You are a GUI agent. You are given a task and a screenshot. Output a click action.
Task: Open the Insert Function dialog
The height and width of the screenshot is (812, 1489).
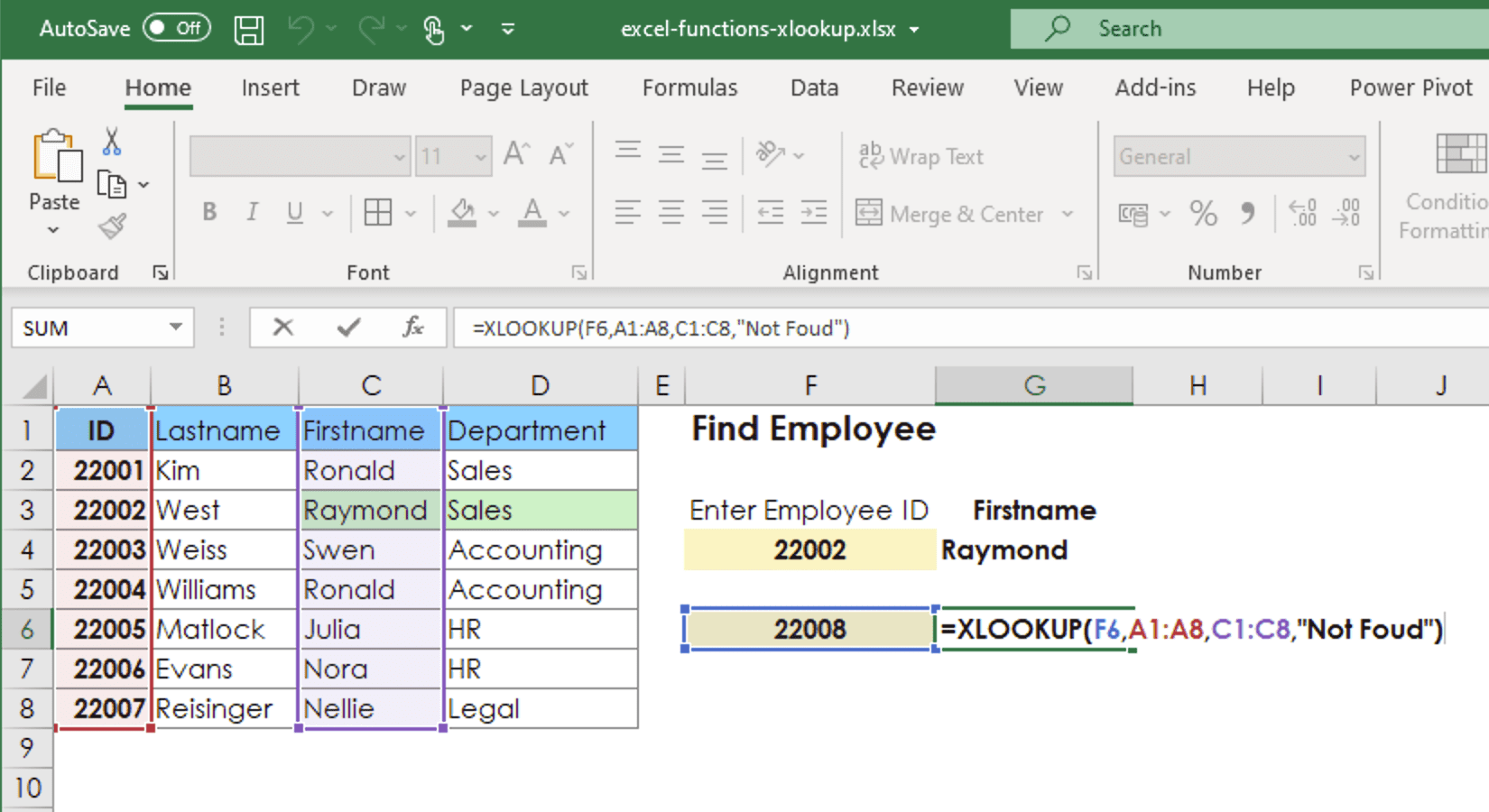pos(412,328)
